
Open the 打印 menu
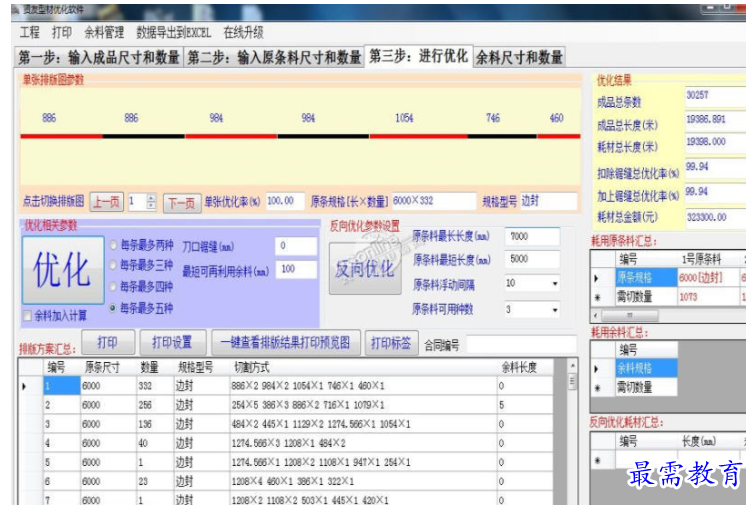(x=62, y=32)
